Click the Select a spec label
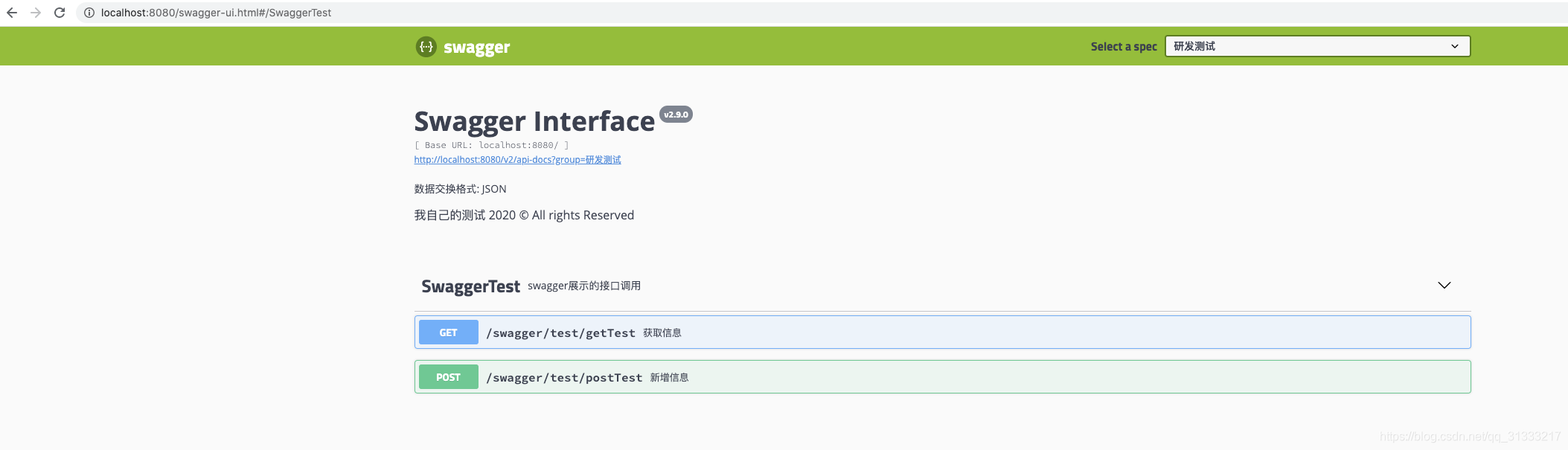 (x=1124, y=47)
